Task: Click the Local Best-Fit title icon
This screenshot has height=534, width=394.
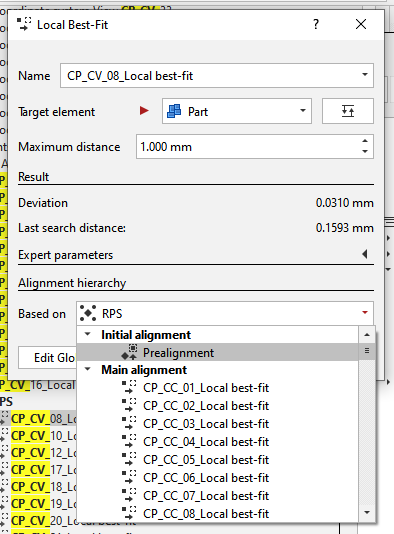Action: pyautogui.click(x=24, y=24)
